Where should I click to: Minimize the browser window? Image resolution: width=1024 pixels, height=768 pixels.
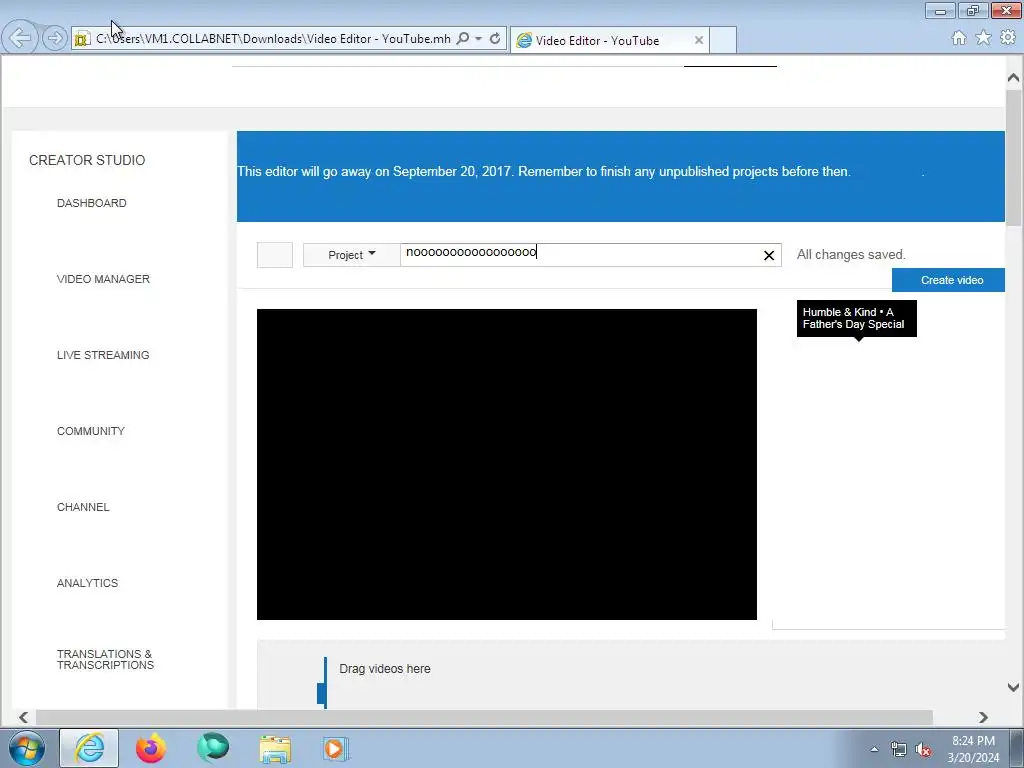tap(940, 11)
